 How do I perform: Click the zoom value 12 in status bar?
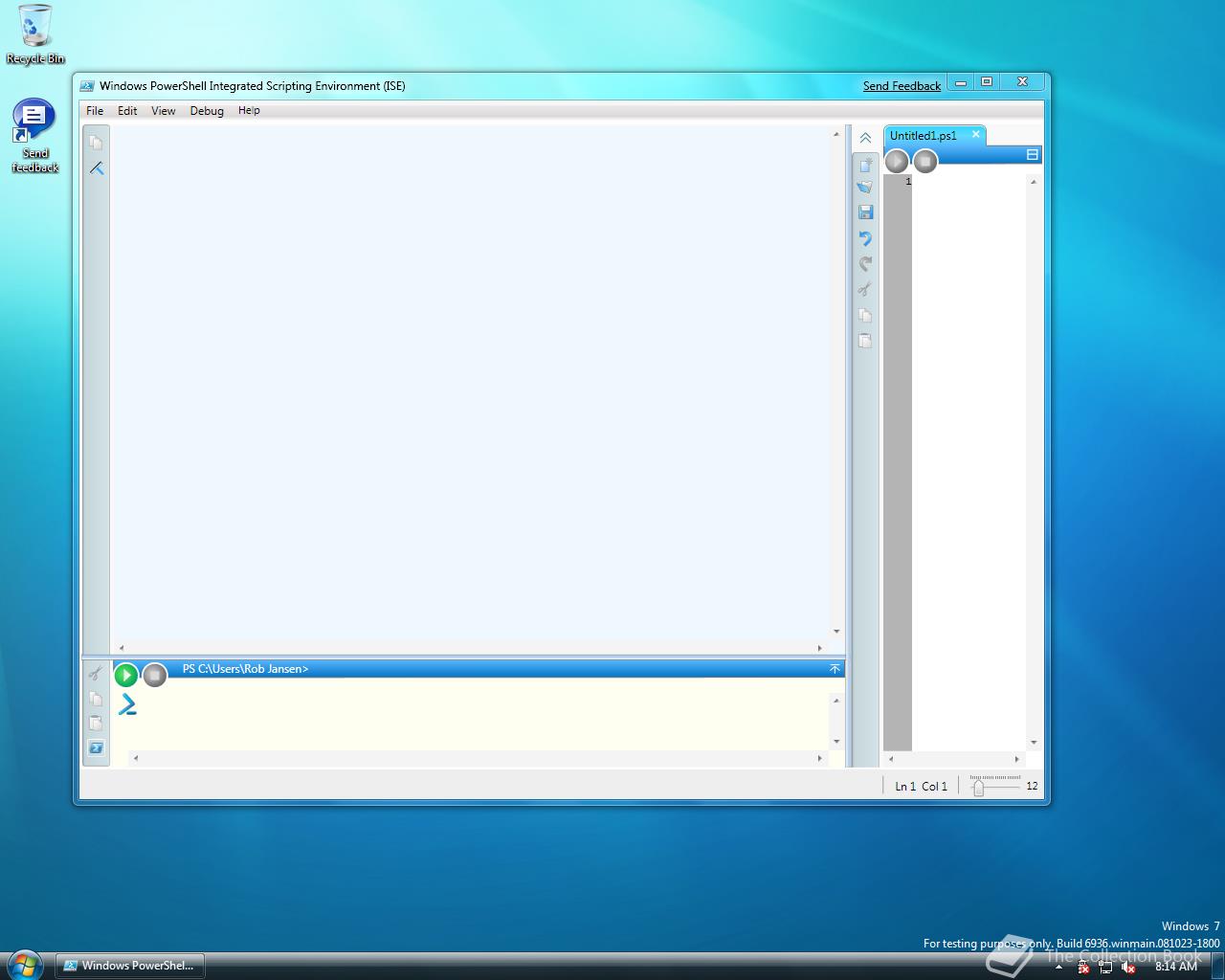coord(1032,787)
